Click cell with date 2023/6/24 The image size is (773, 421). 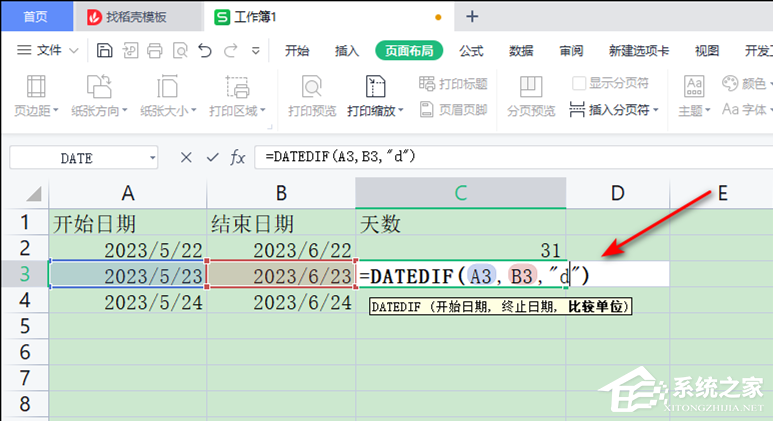coord(281,302)
